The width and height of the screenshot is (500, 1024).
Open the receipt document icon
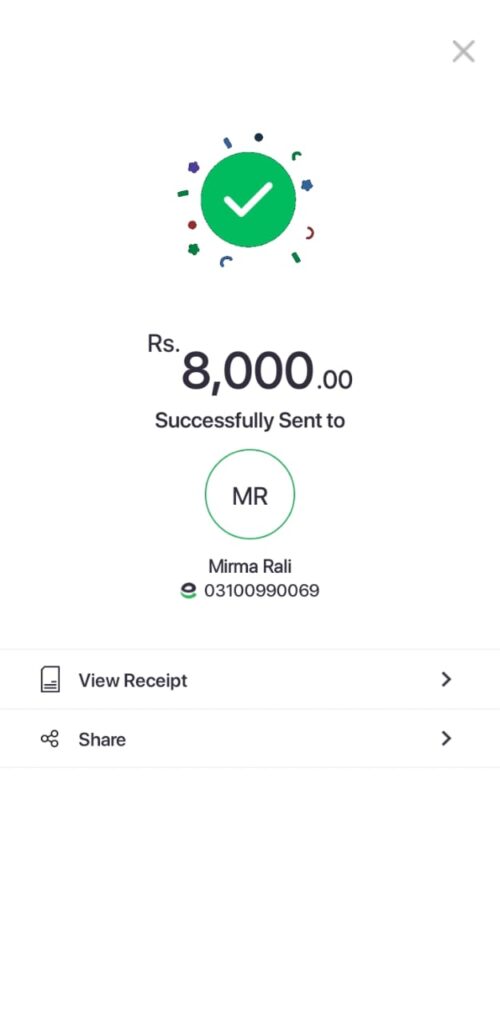point(50,680)
